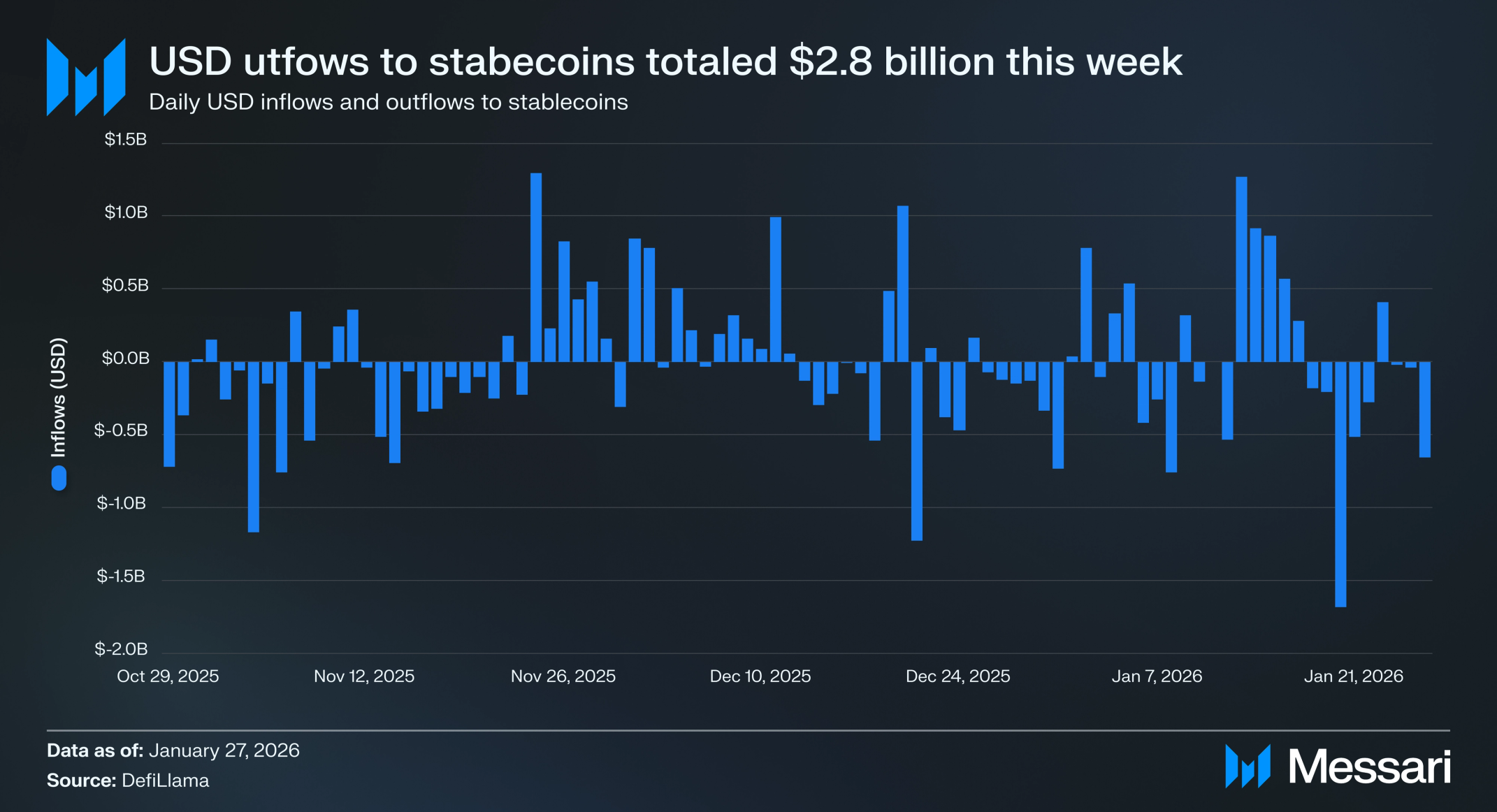1497x812 pixels.
Task: Click the subtitle 'Daily USD inflows and outflows'
Action: pos(389,102)
